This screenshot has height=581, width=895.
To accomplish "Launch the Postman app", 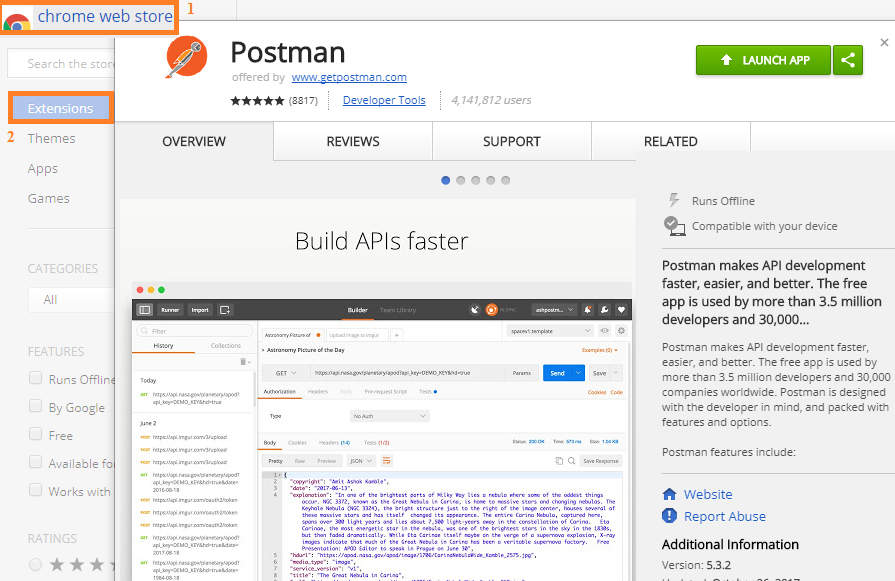I will 763,60.
